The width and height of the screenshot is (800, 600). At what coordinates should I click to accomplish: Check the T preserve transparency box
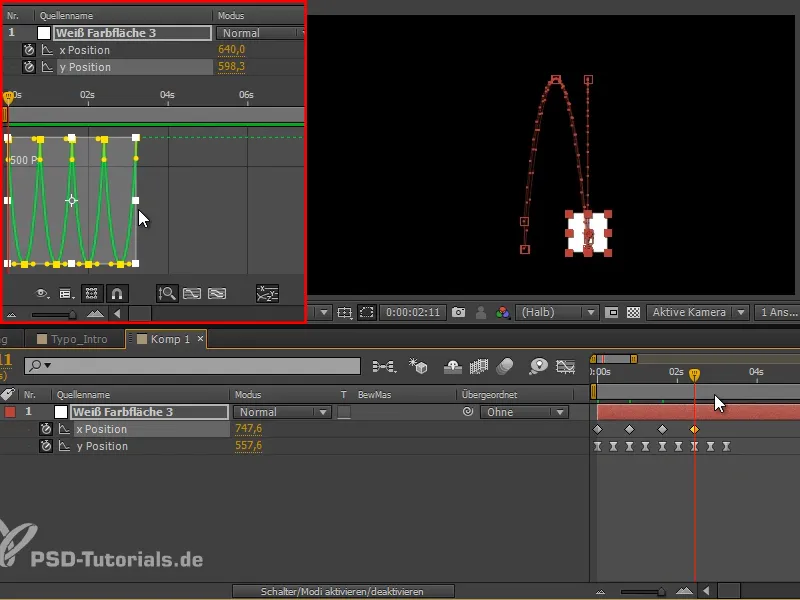(344, 412)
